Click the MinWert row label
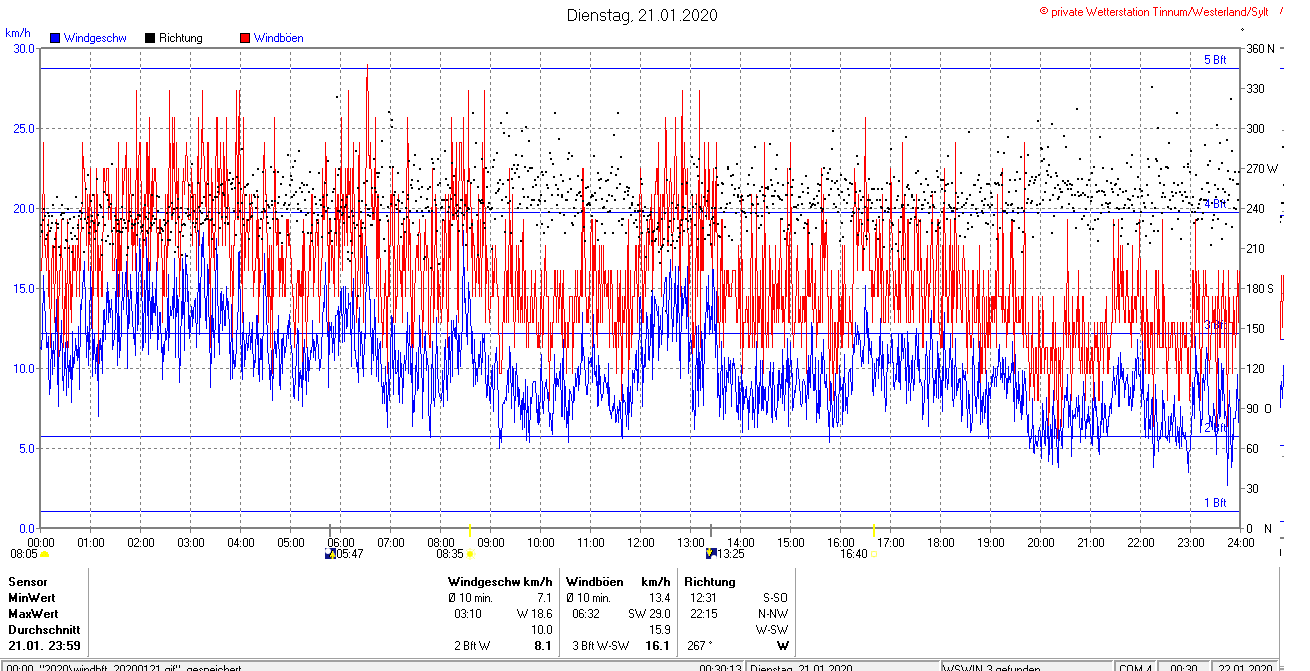 [x=33, y=598]
